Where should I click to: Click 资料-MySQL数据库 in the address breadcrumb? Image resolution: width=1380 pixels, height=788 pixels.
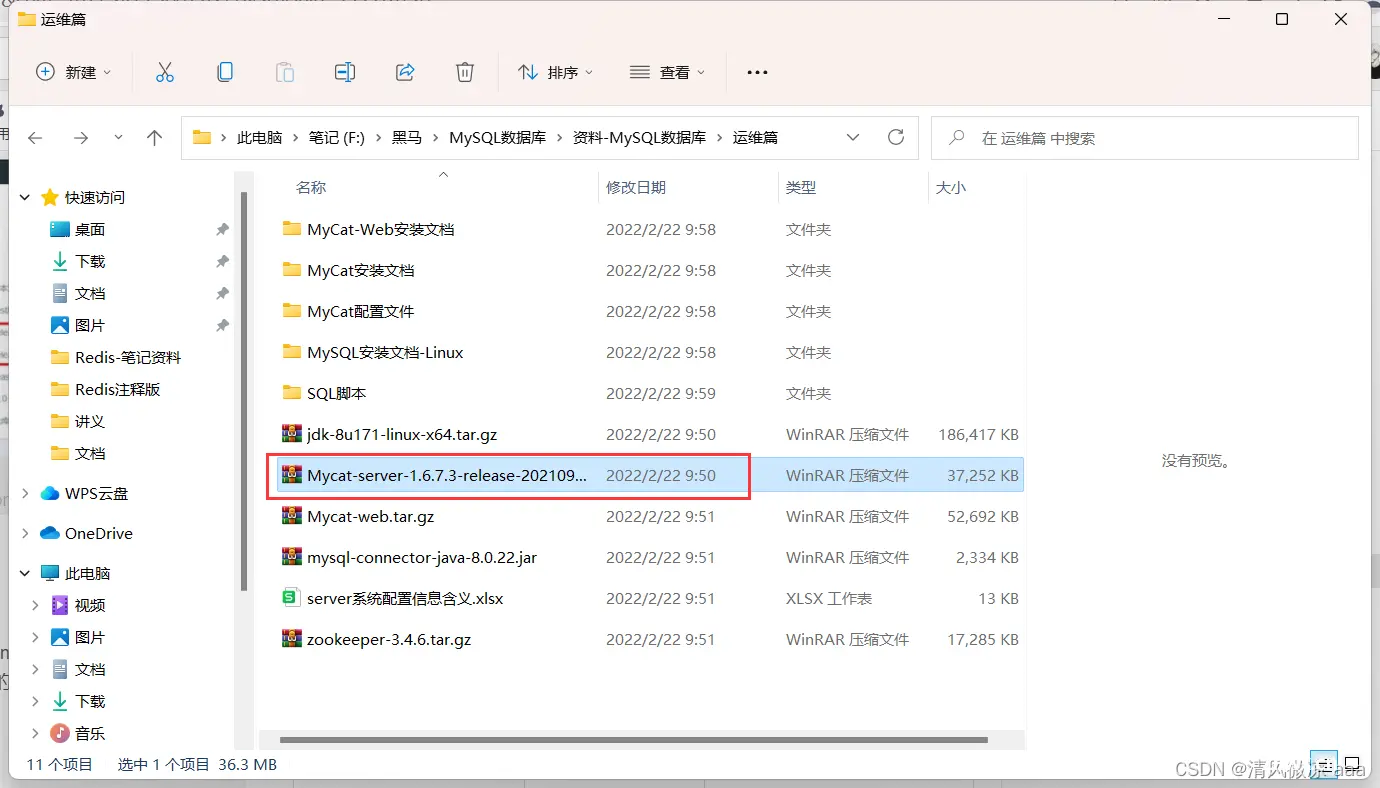coord(639,138)
